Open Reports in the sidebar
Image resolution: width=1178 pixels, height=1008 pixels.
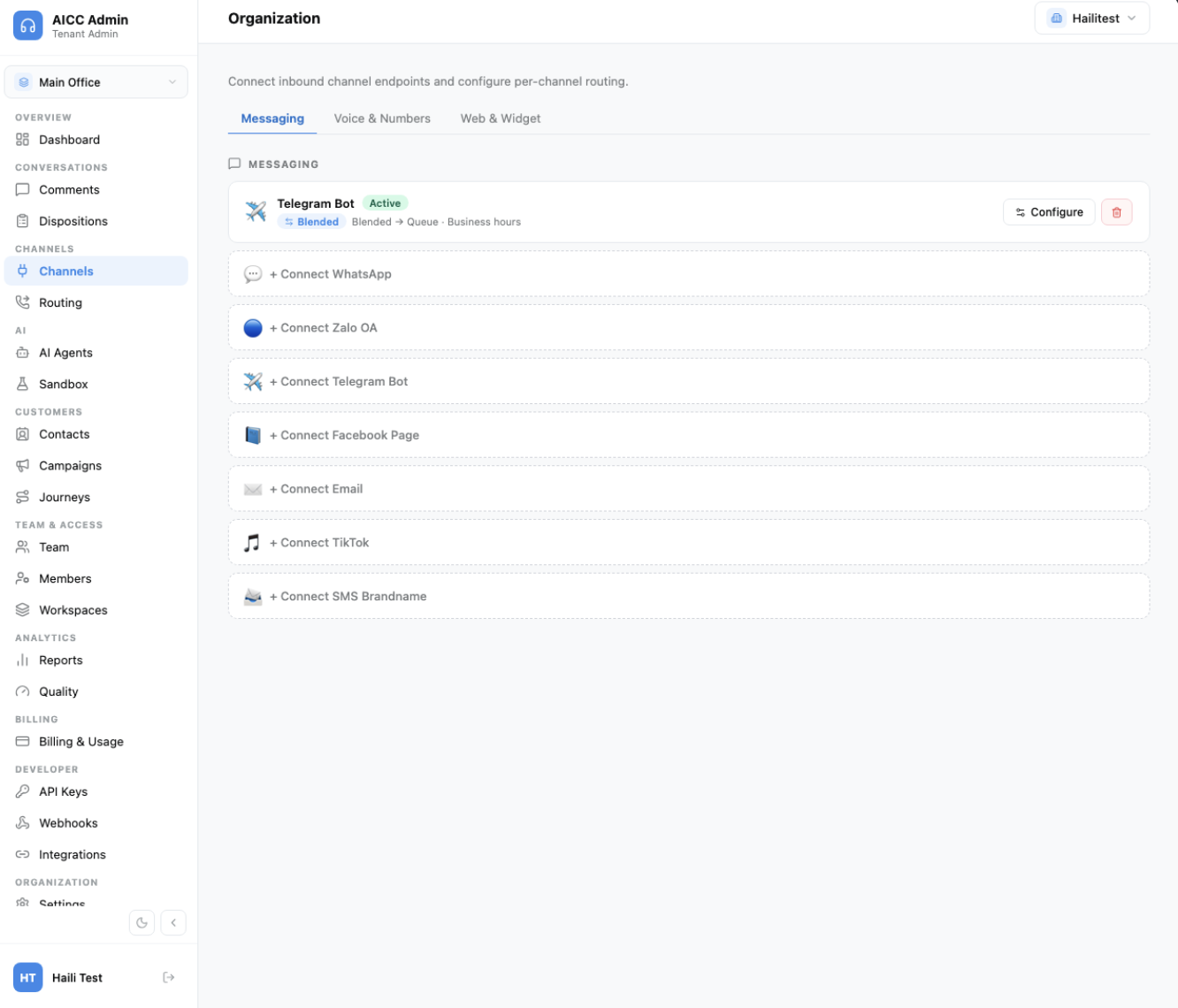(x=96, y=661)
